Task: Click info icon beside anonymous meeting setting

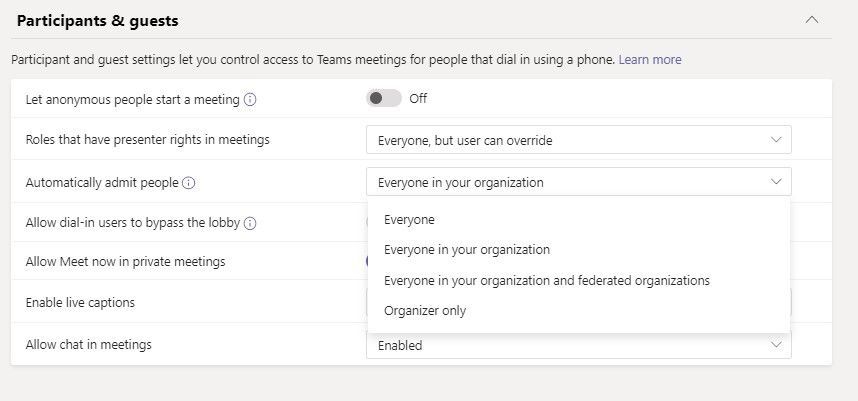Action: (250, 100)
